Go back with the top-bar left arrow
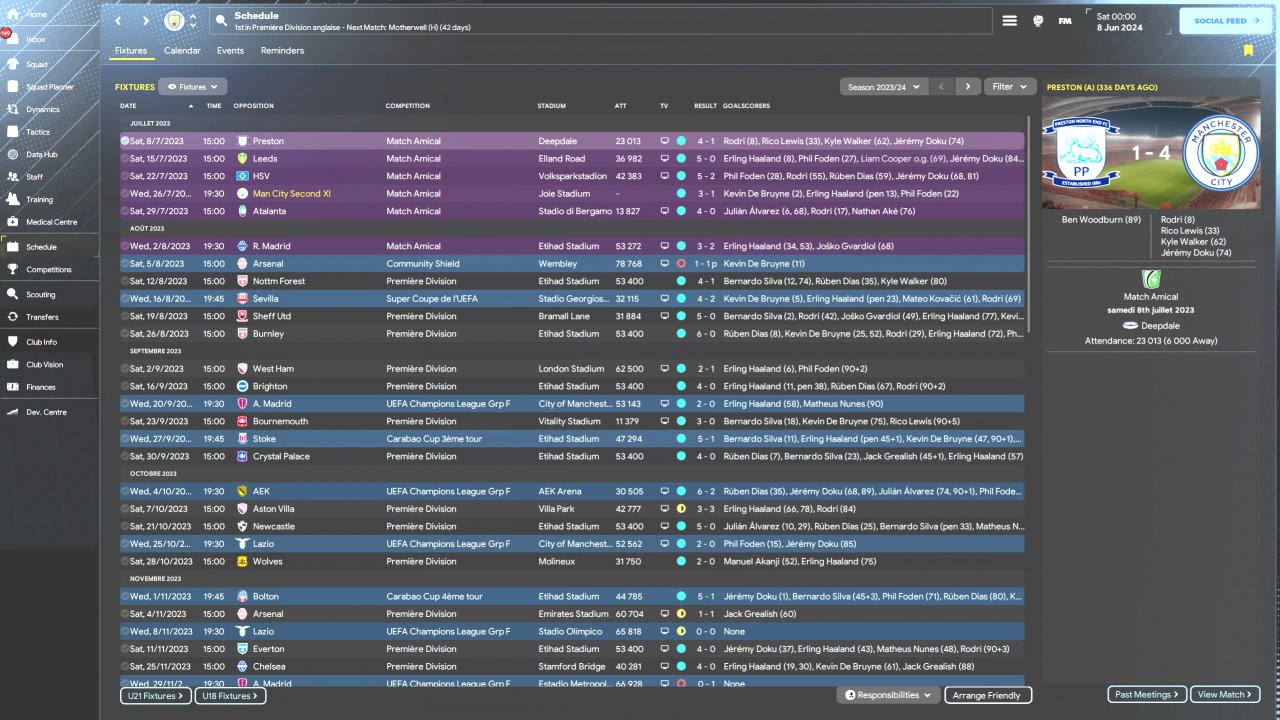The image size is (1280, 720). coord(118,21)
